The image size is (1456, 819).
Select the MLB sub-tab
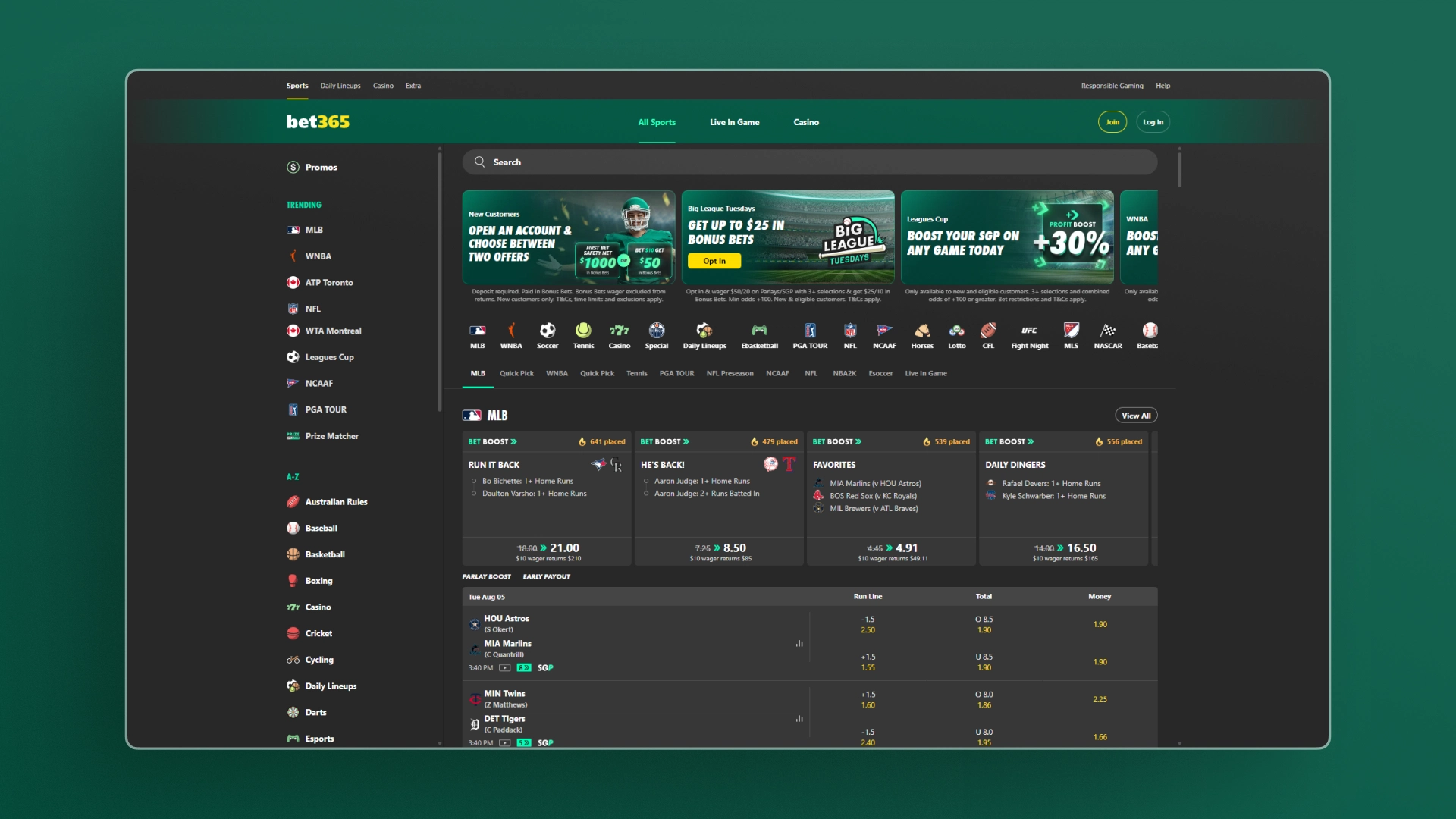pos(478,373)
